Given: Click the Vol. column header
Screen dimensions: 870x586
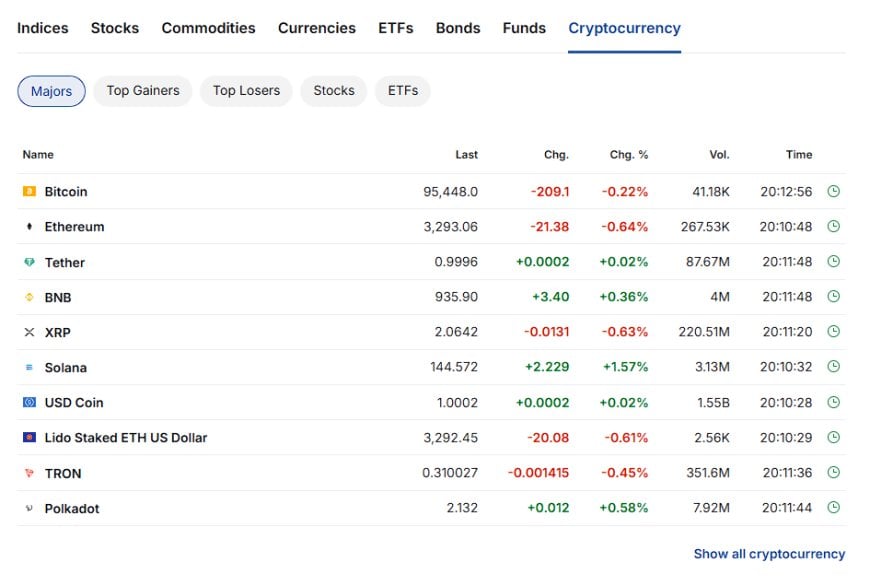Looking at the screenshot, I should (719, 155).
